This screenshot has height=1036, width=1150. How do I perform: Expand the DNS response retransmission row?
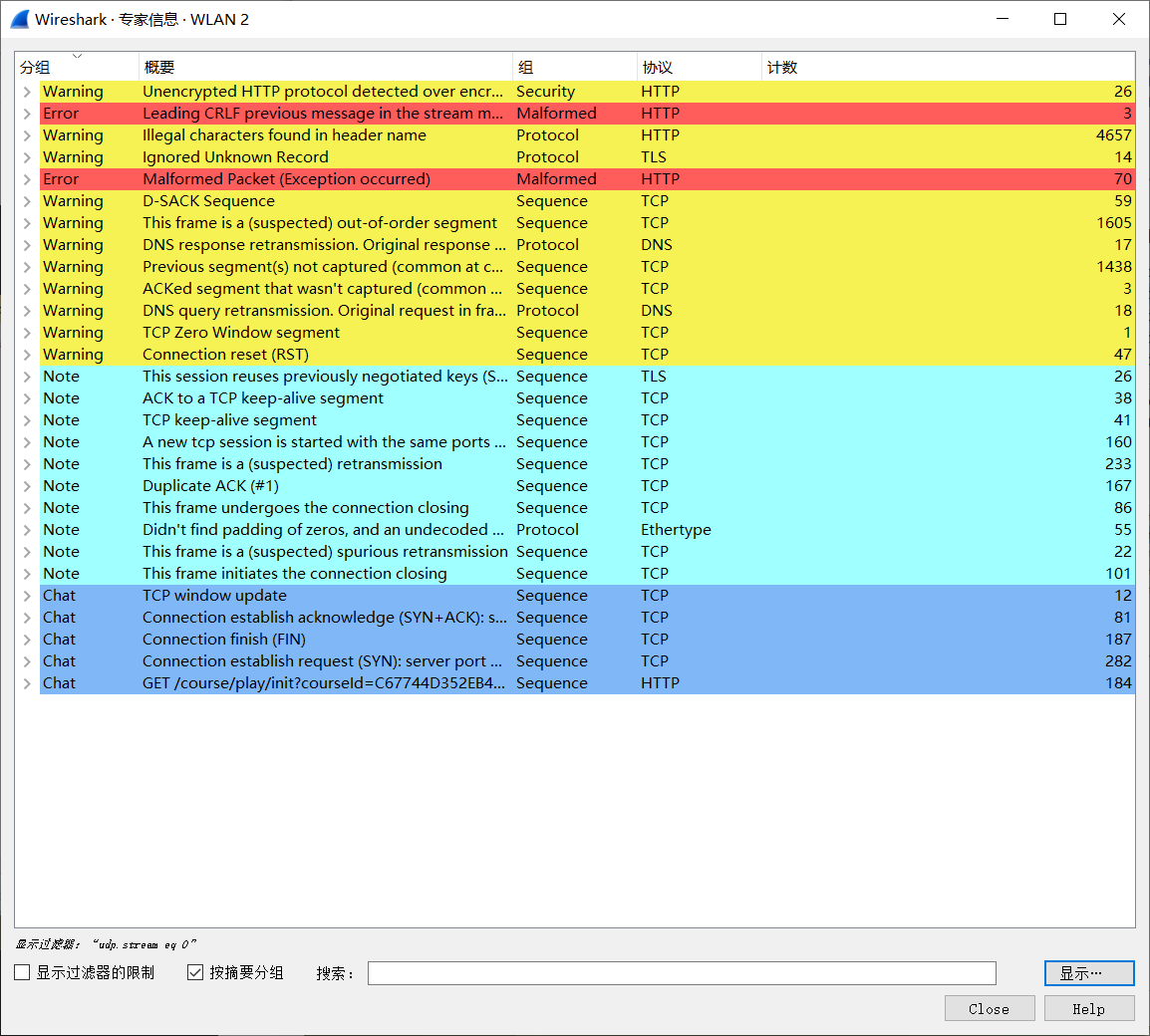(x=26, y=245)
